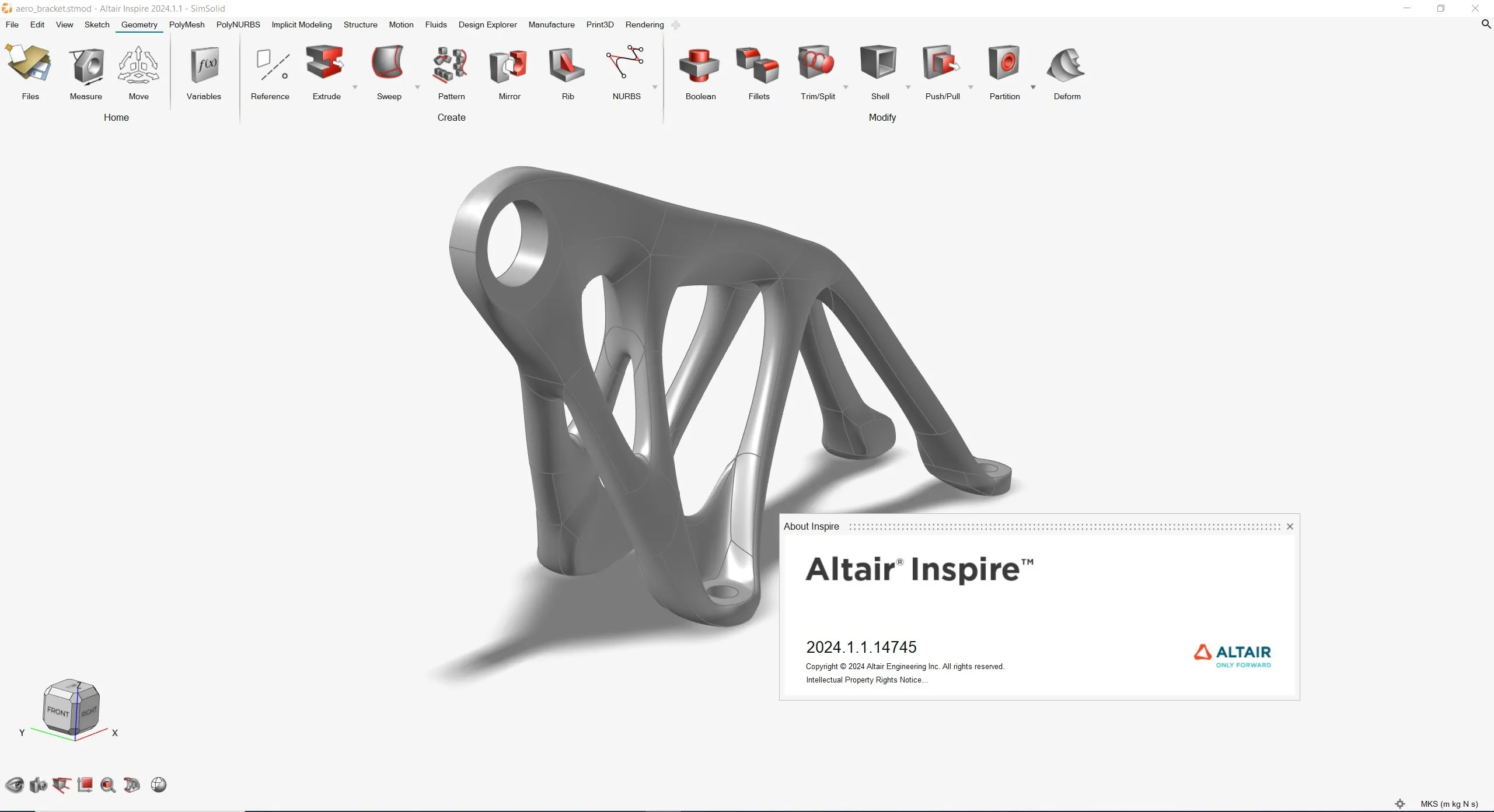Open the Files tool icon
Image resolution: width=1494 pixels, height=812 pixels.
coord(29,63)
